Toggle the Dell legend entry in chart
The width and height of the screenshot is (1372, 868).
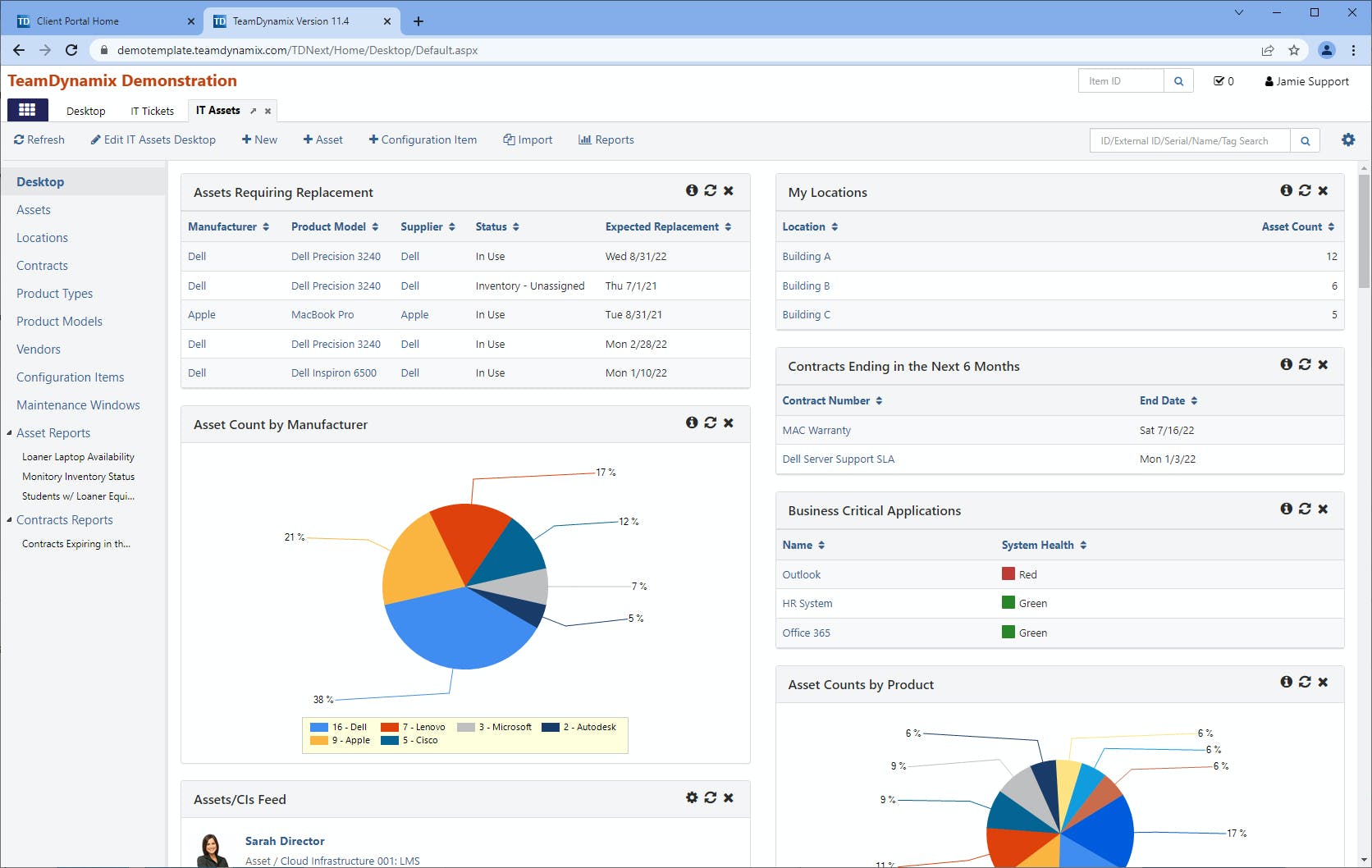click(x=339, y=727)
